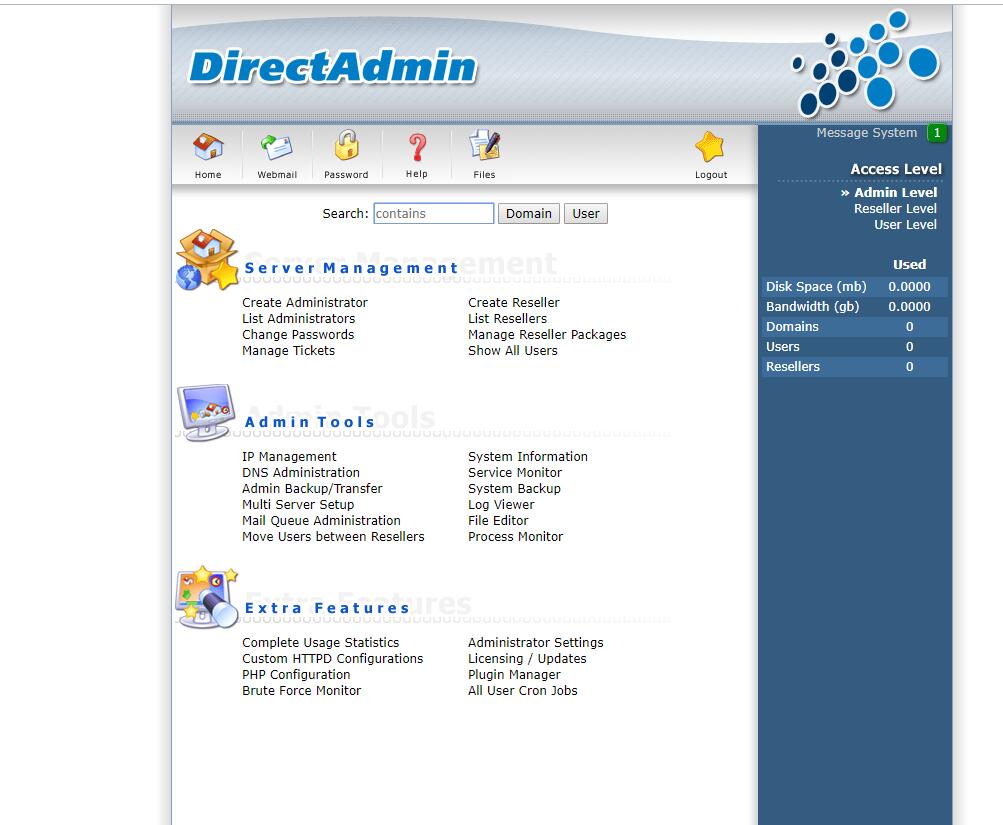The height and width of the screenshot is (825, 1003).
Task: Open All User Cron Jobs
Action: tap(523, 691)
